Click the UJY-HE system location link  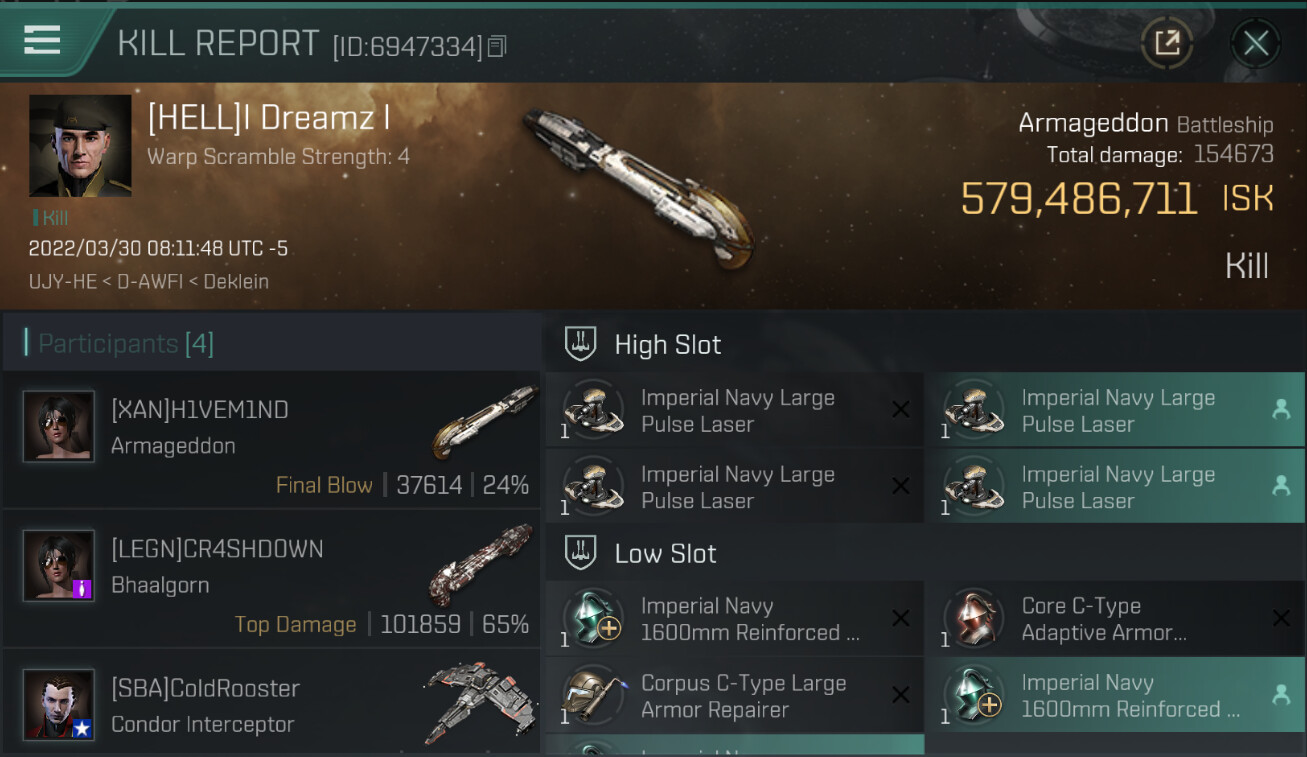tap(64, 282)
